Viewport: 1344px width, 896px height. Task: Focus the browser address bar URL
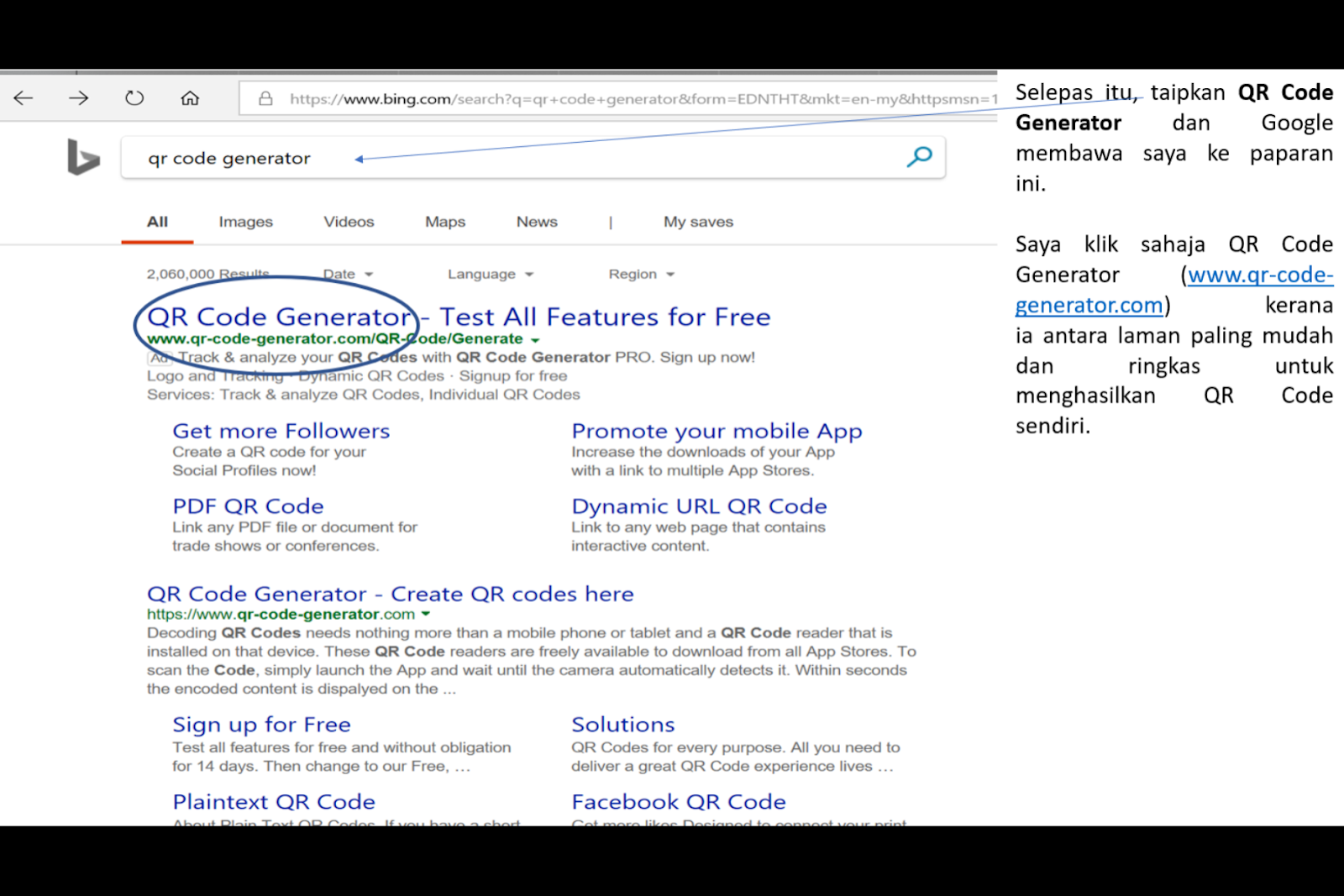click(643, 98)
